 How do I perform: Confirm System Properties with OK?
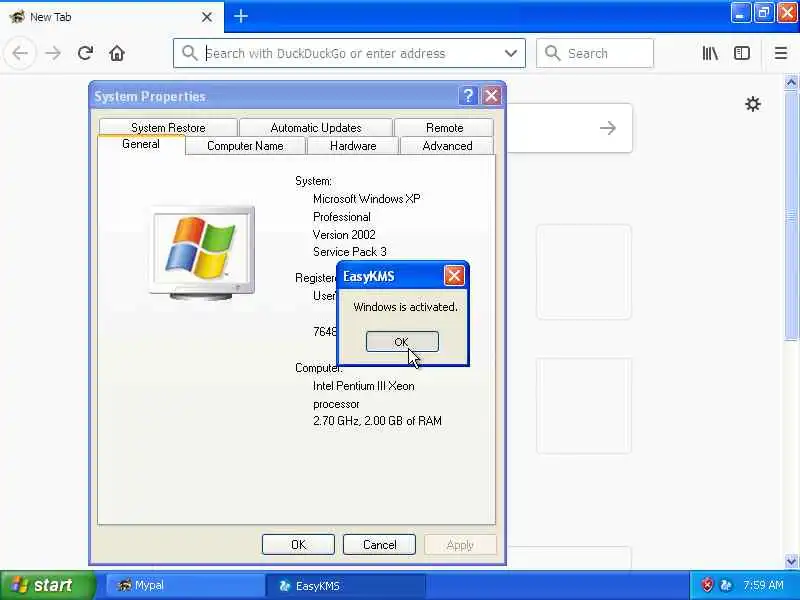point(298,544)
